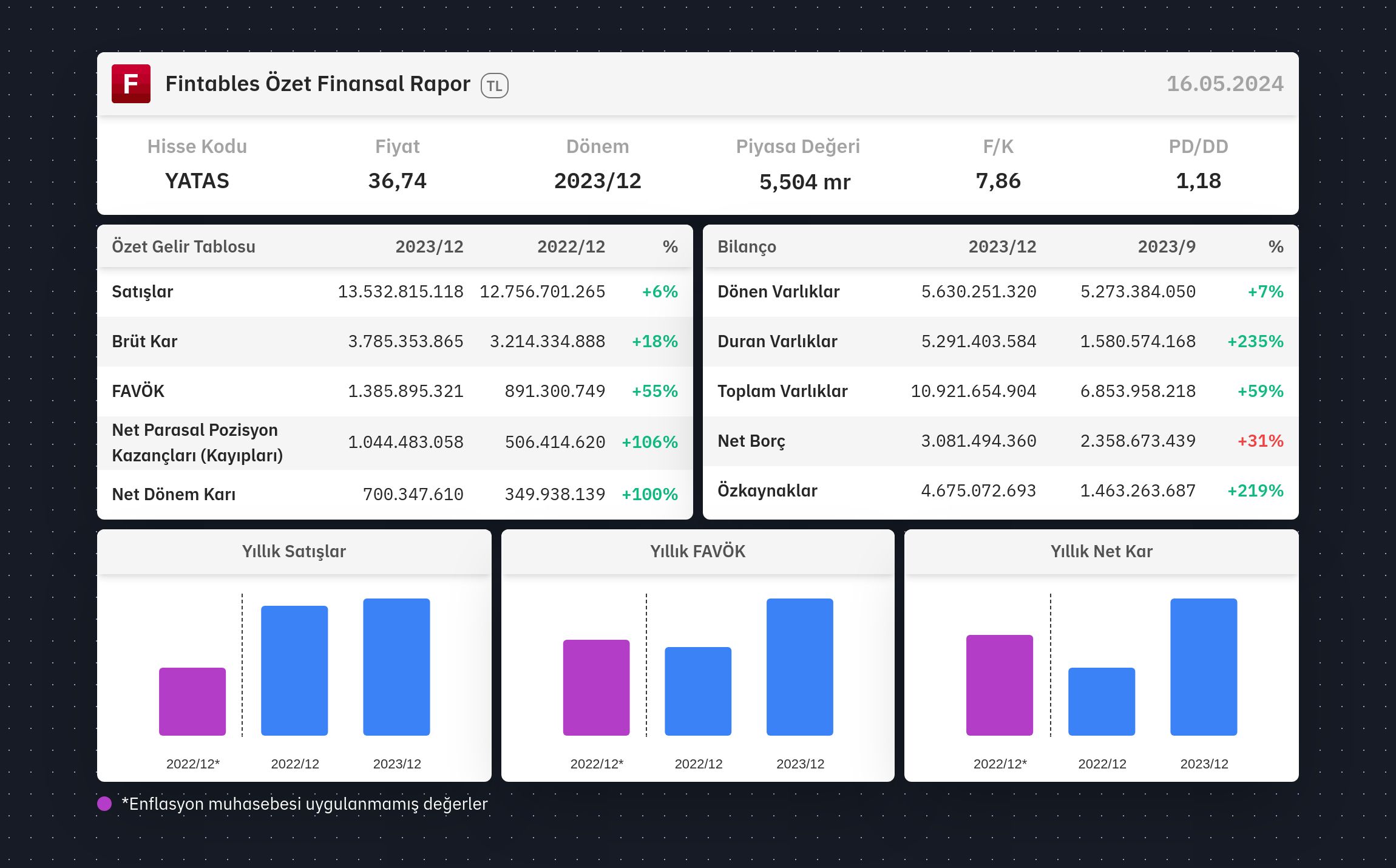Click the Fintables Özet Finansal Rapor title
The width and height of the screenshot is (1396, 868).
point(317,84)
